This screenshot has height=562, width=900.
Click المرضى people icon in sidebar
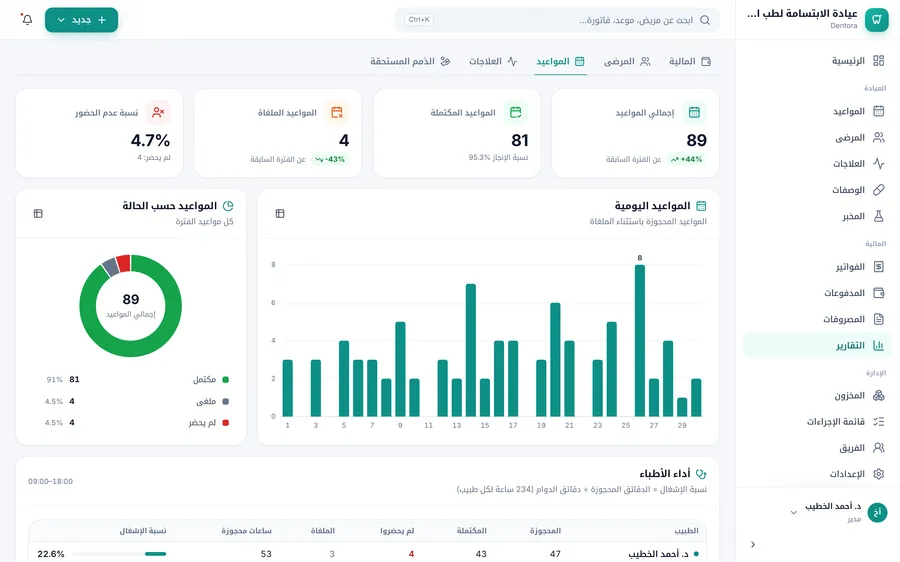[x=878, y=137]
